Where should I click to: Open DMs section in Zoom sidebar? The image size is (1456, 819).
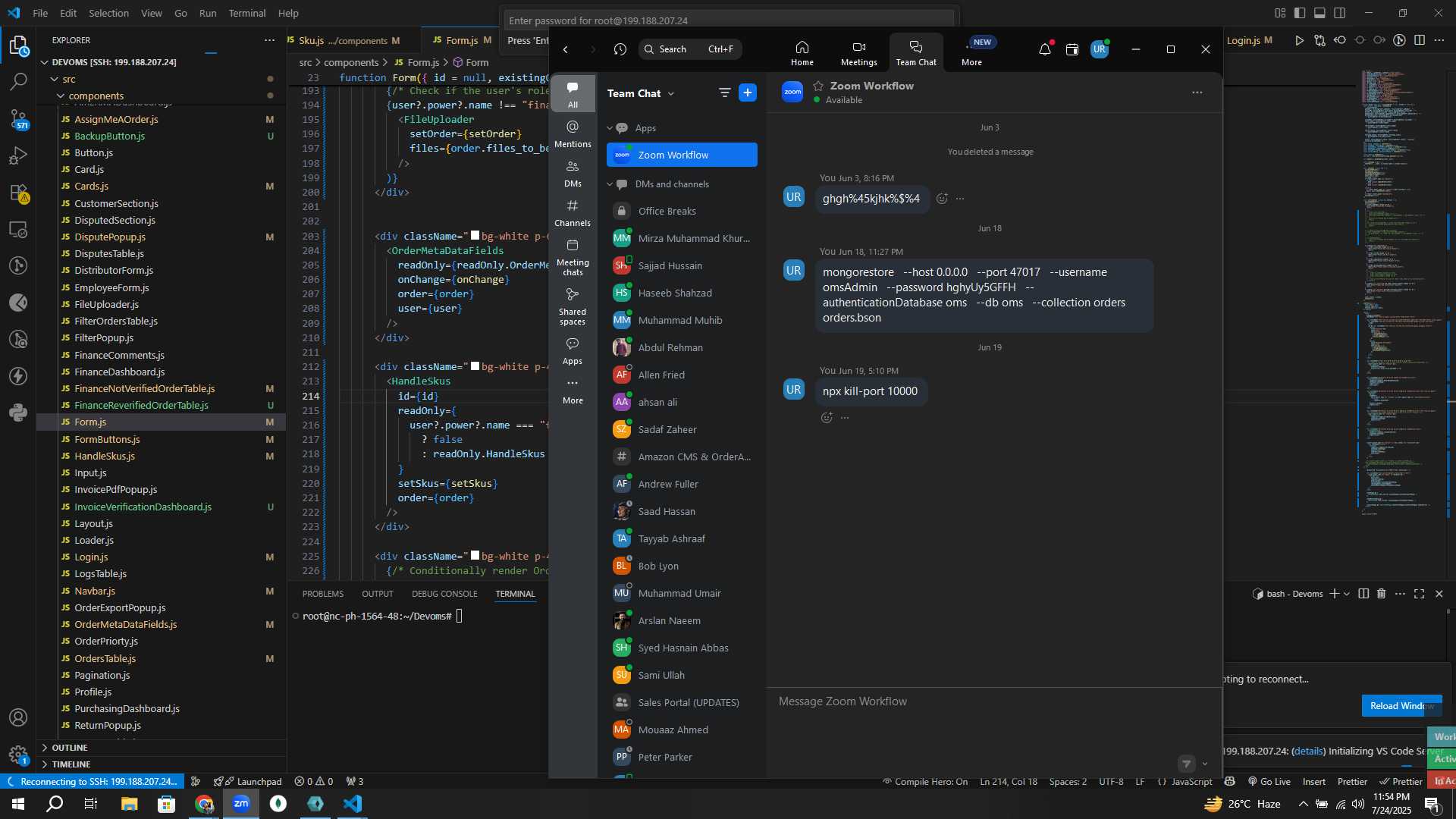tap(573, 174)
